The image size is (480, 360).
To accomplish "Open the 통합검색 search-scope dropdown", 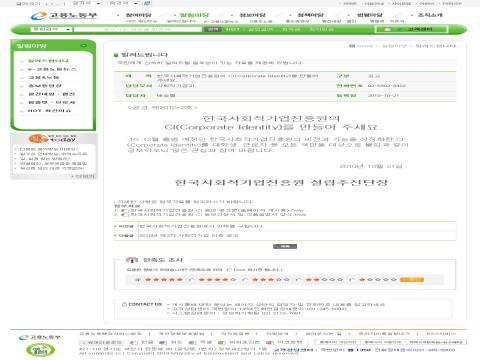I will pos(51,29).
